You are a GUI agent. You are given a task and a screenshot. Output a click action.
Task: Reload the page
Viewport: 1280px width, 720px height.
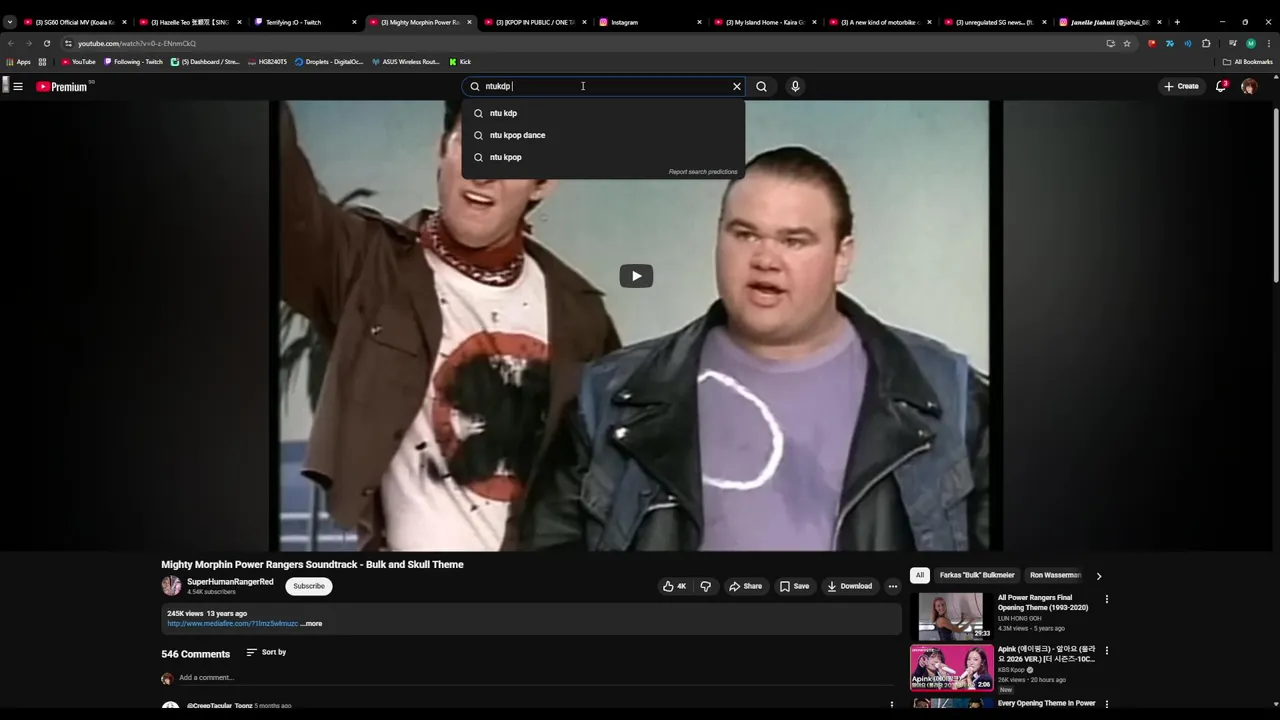click(46, 43)
